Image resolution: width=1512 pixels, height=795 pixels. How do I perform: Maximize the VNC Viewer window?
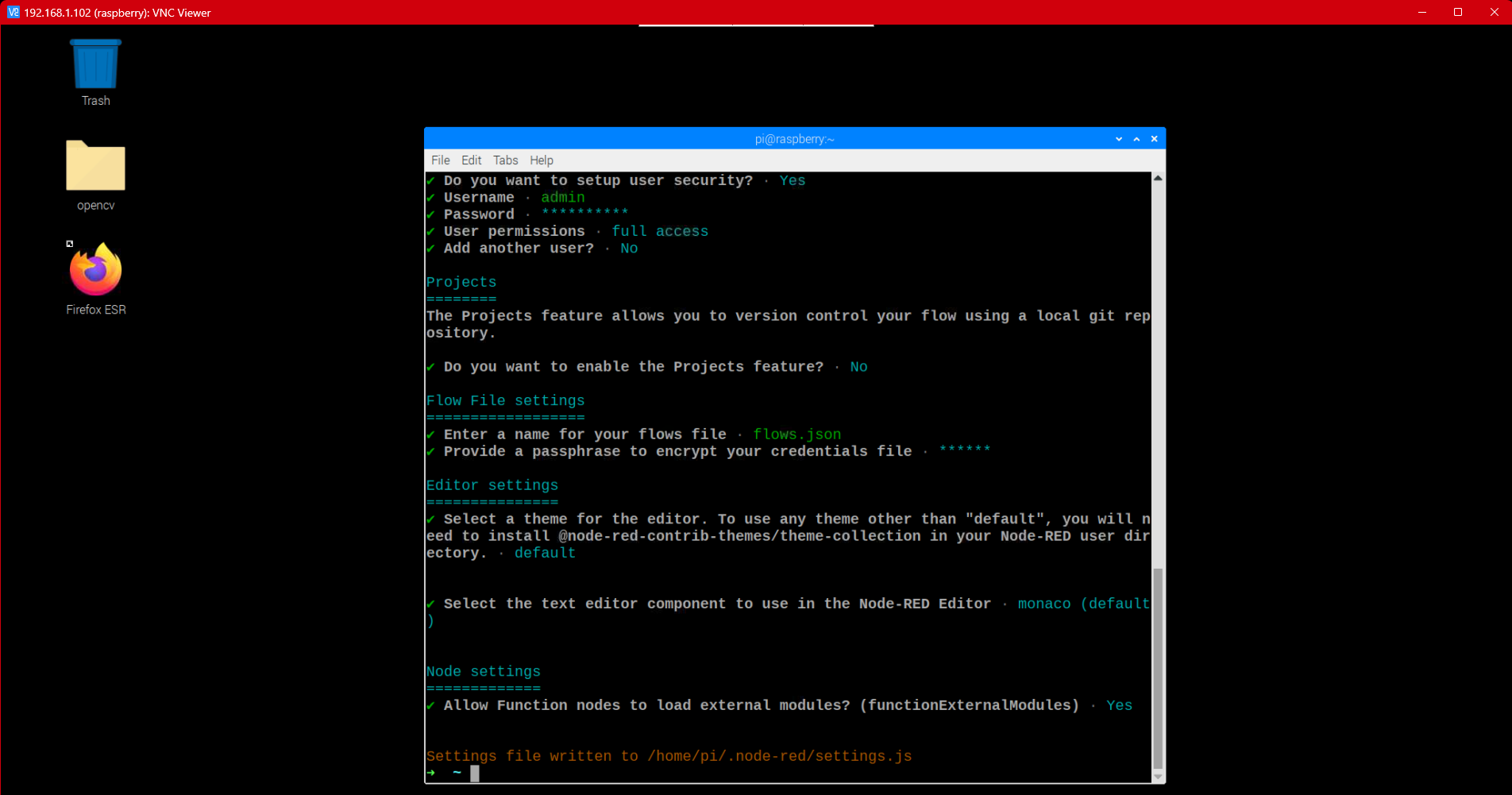click(1458, 12)
